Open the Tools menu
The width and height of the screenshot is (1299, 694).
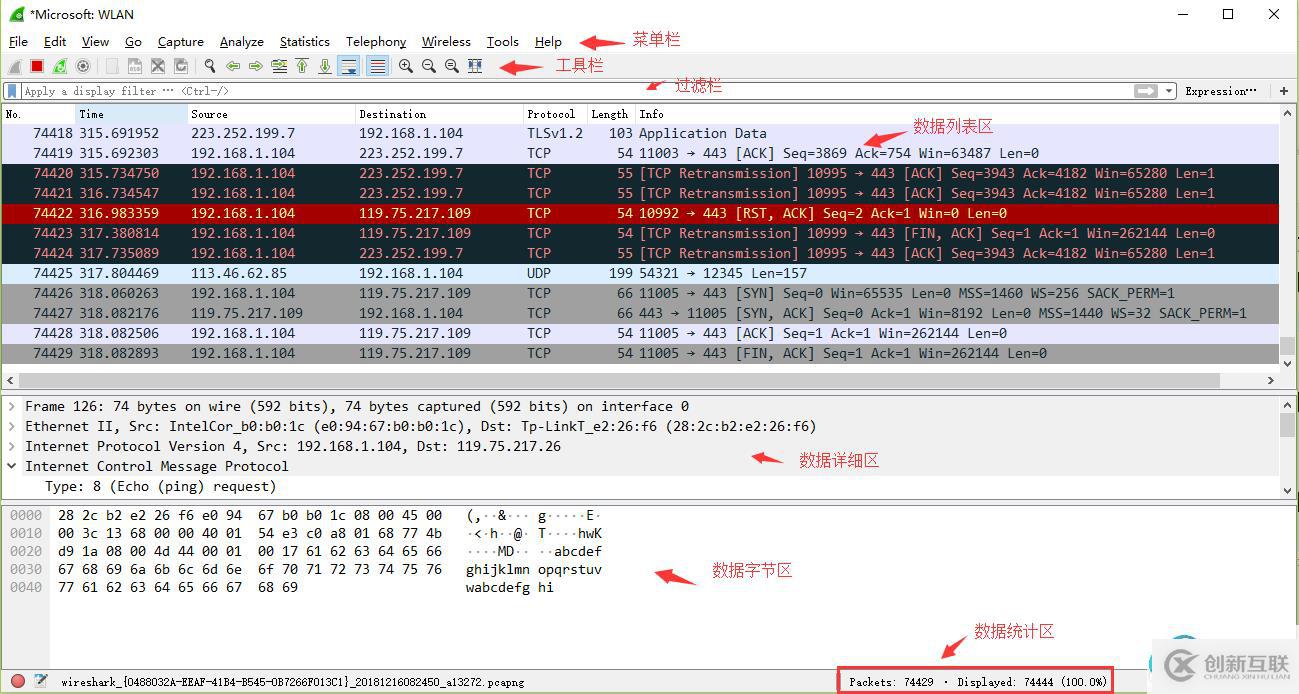(x=503, y=42)
